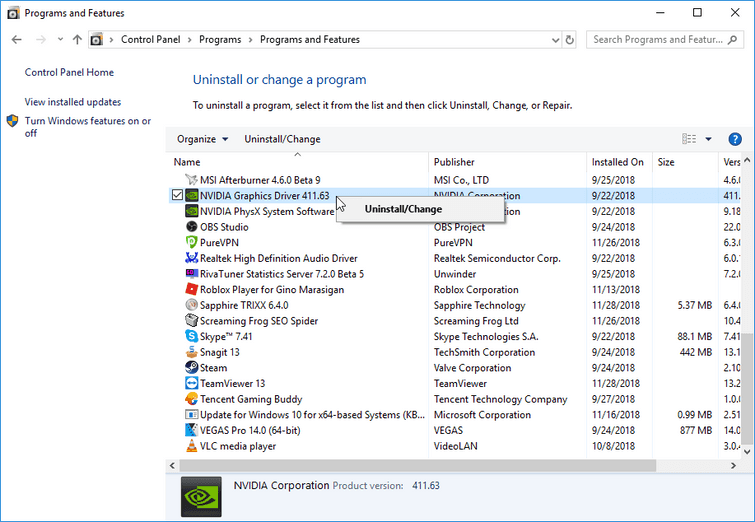Click the MSI Afterburner program icon

click(191, 180)
